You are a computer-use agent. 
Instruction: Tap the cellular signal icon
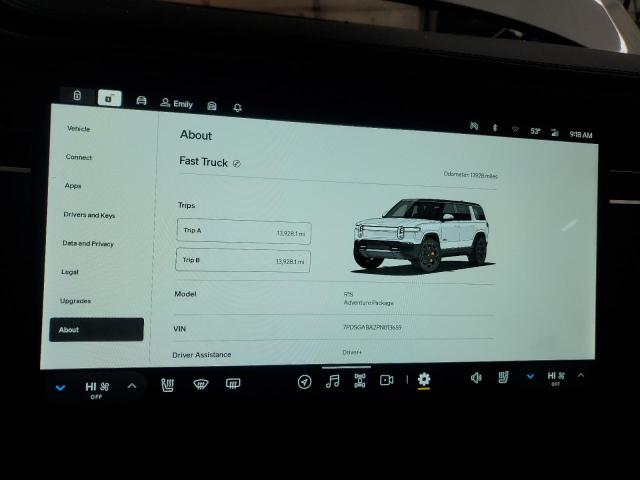point(554,132)
